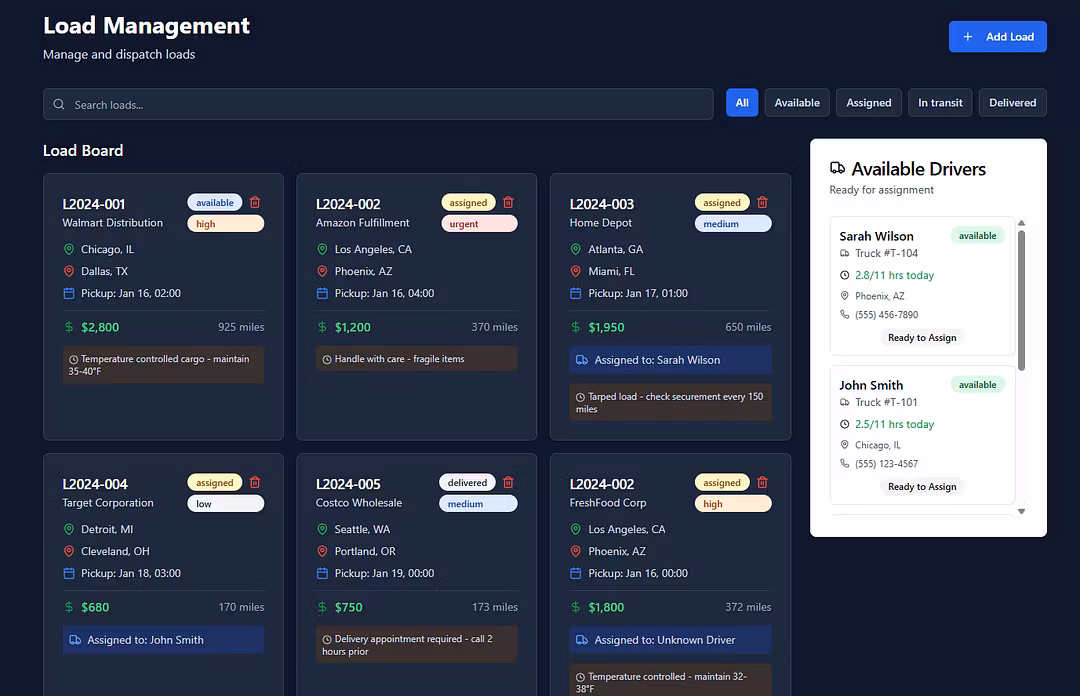Filter loads by Available status

[x=797, y=103]
